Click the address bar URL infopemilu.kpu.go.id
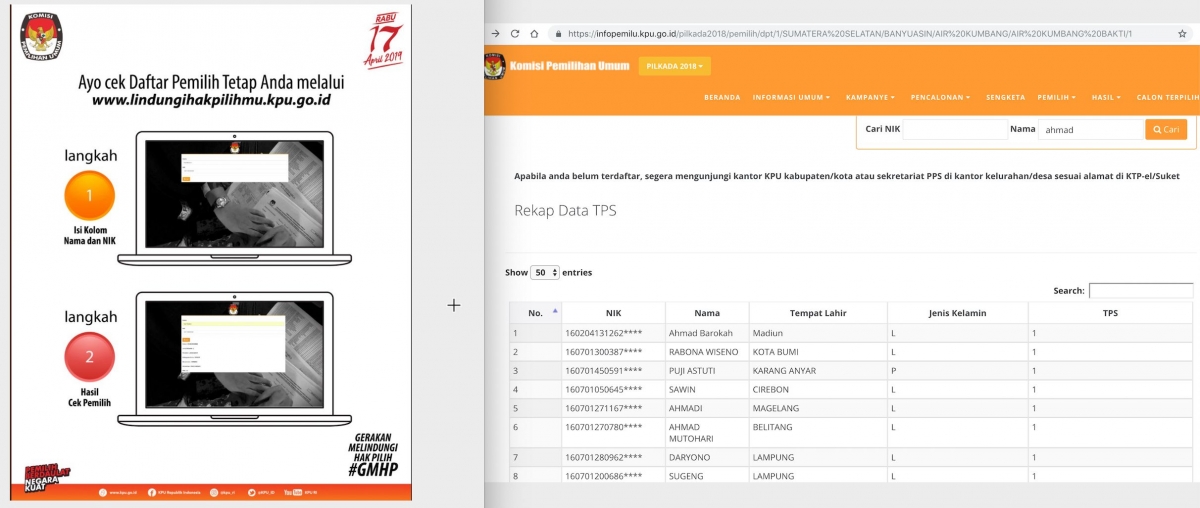The height and width of the screenshot is (508, 1200). tap(849, 33)
